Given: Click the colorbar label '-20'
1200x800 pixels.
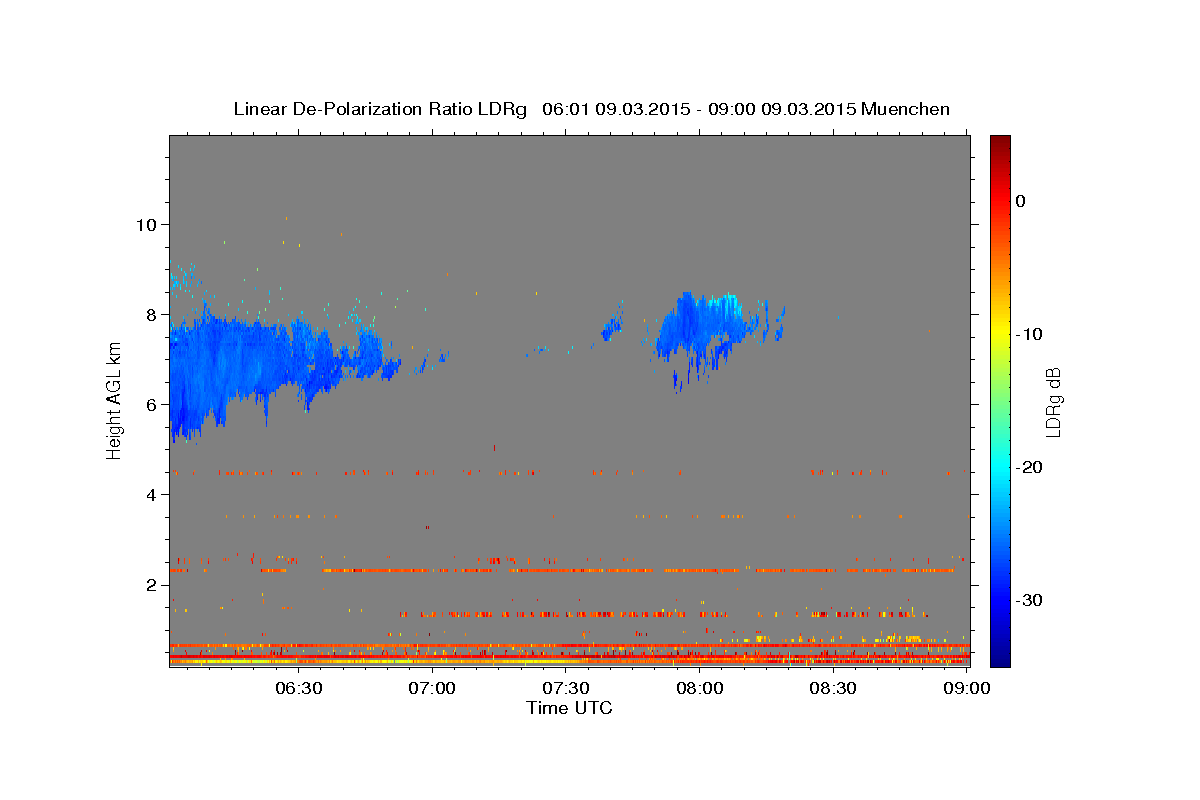Looking at the screenshot, I should click(1028, 467).
